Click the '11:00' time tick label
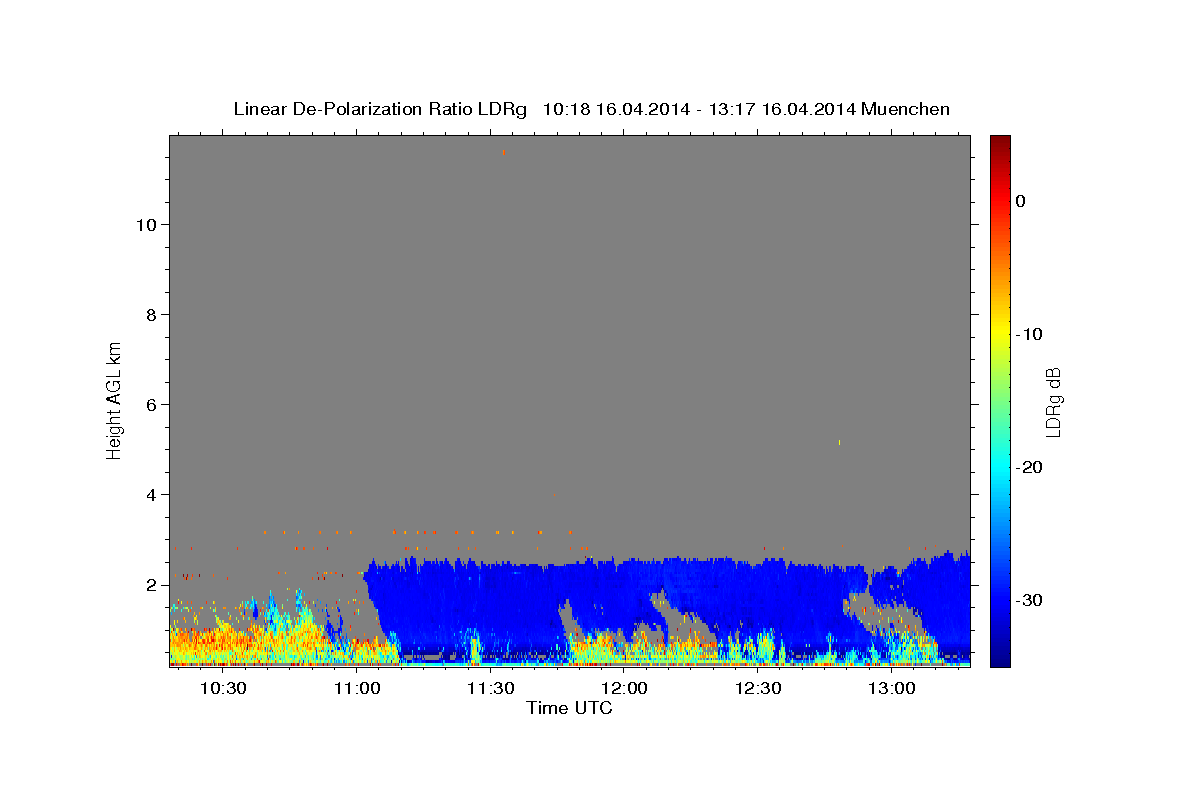Image resolution: width=1200 pixels, height=800 pixels. pos(357,688)
